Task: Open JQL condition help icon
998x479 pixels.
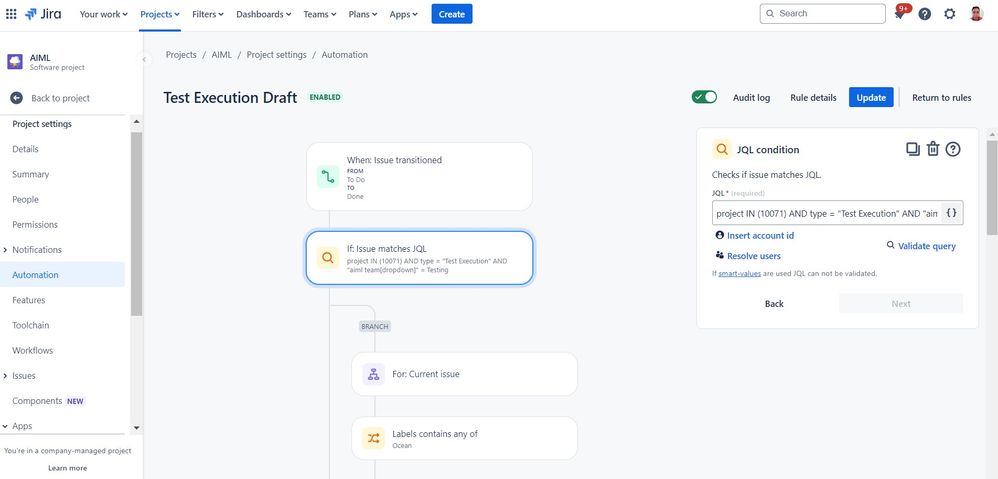Action: pyautogui.click(x=952, y=149)
